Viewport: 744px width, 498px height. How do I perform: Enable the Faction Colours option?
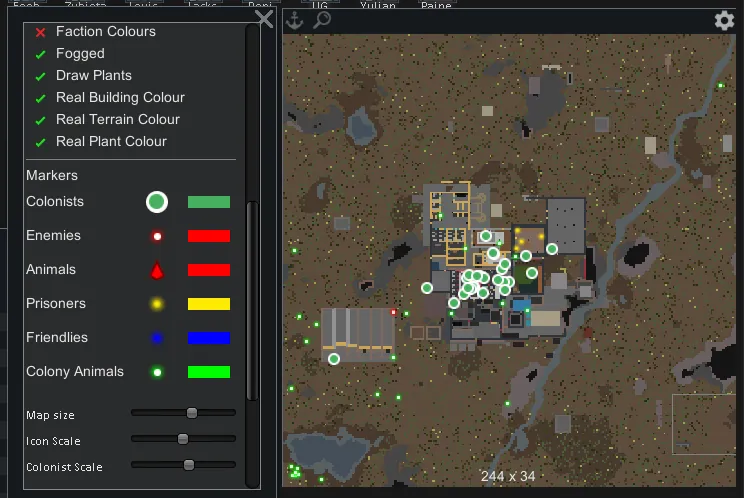(41, 32)
